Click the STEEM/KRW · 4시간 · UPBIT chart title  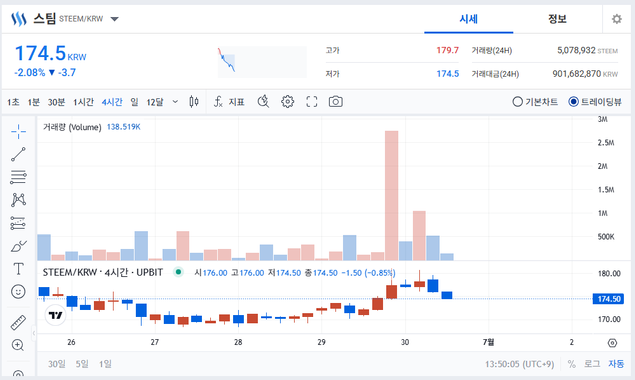pyautogui.click(x=103, y=273)
